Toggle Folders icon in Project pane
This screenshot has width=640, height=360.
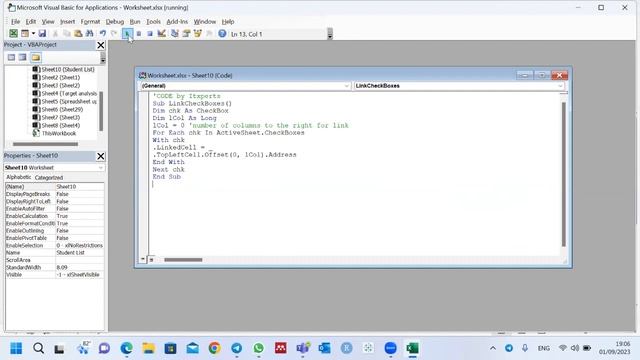pos(36,58)
